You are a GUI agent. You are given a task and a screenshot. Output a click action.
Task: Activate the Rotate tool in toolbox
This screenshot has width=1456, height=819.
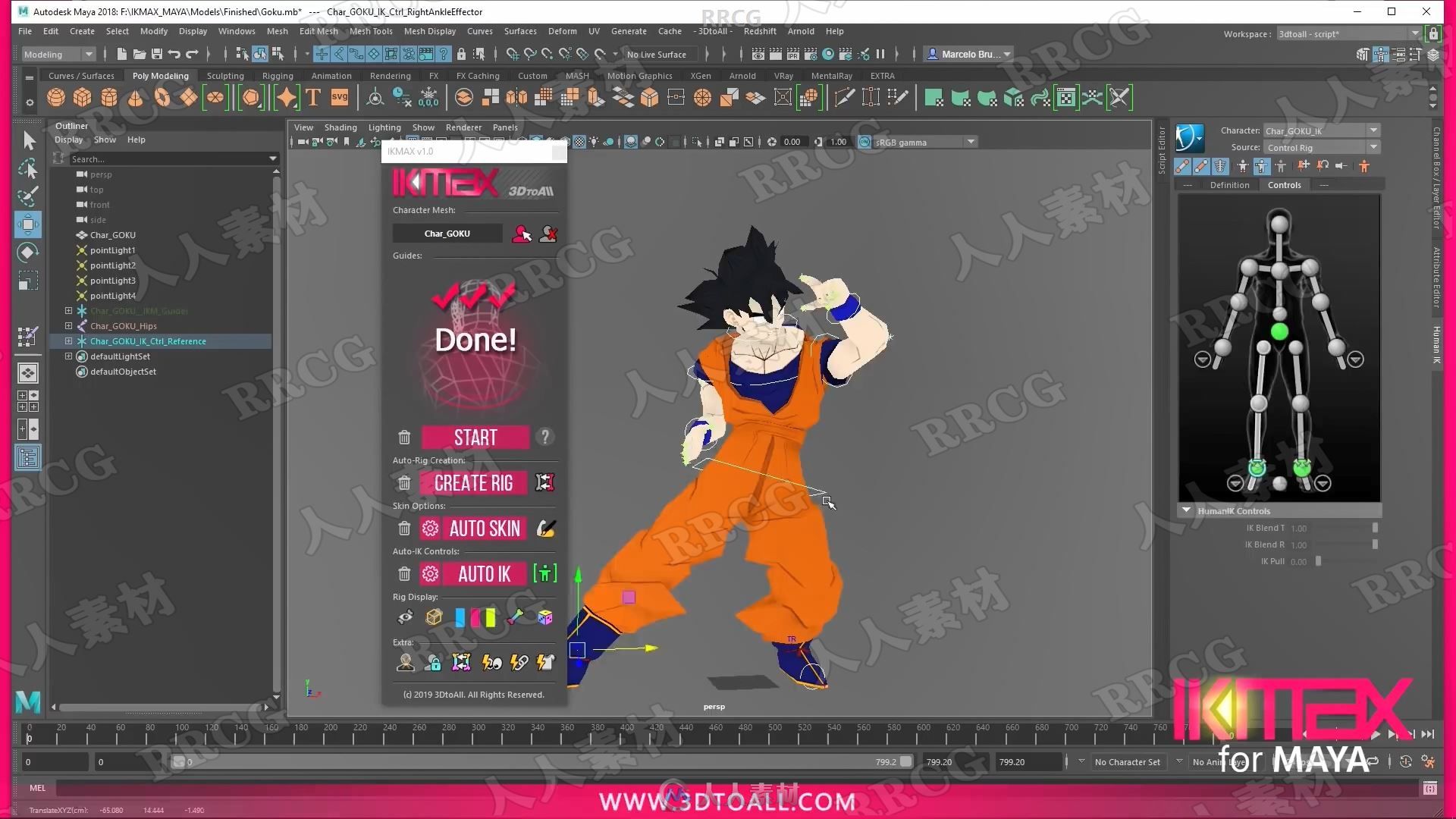pos(28,253)
